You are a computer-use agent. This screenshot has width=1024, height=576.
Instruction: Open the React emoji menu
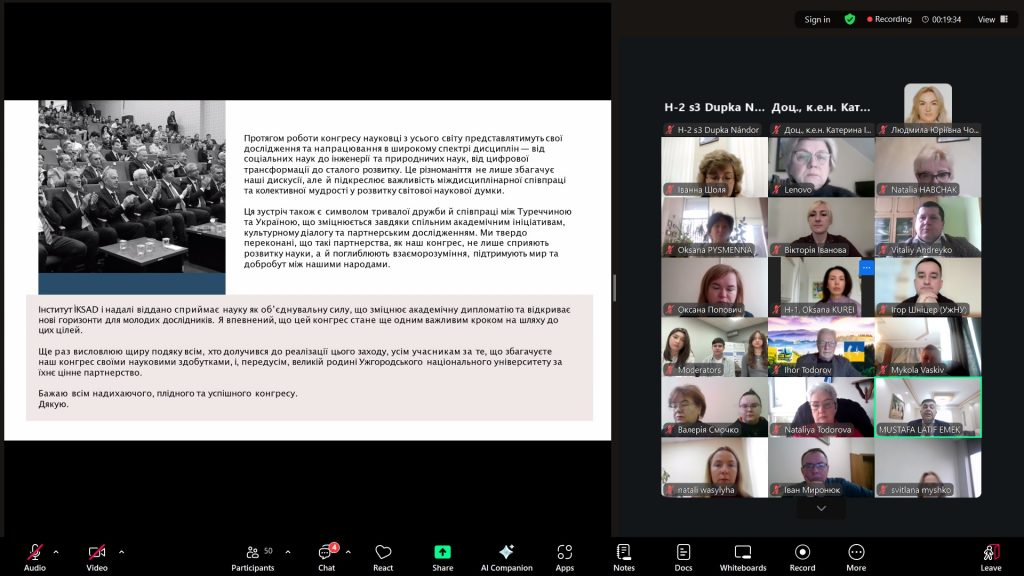click(x=383, y=556)
